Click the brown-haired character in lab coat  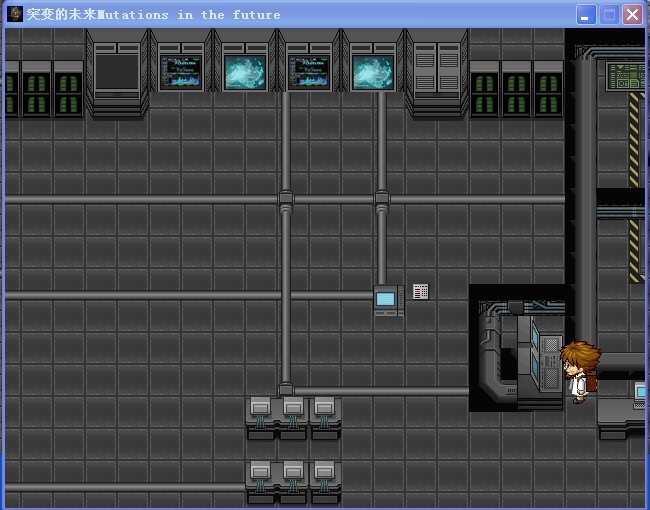(x=580, y=372)
